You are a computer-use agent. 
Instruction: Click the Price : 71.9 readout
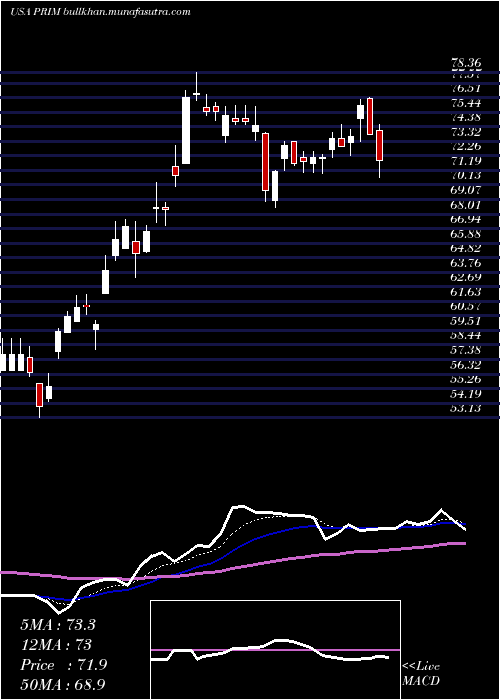point(63,665)
